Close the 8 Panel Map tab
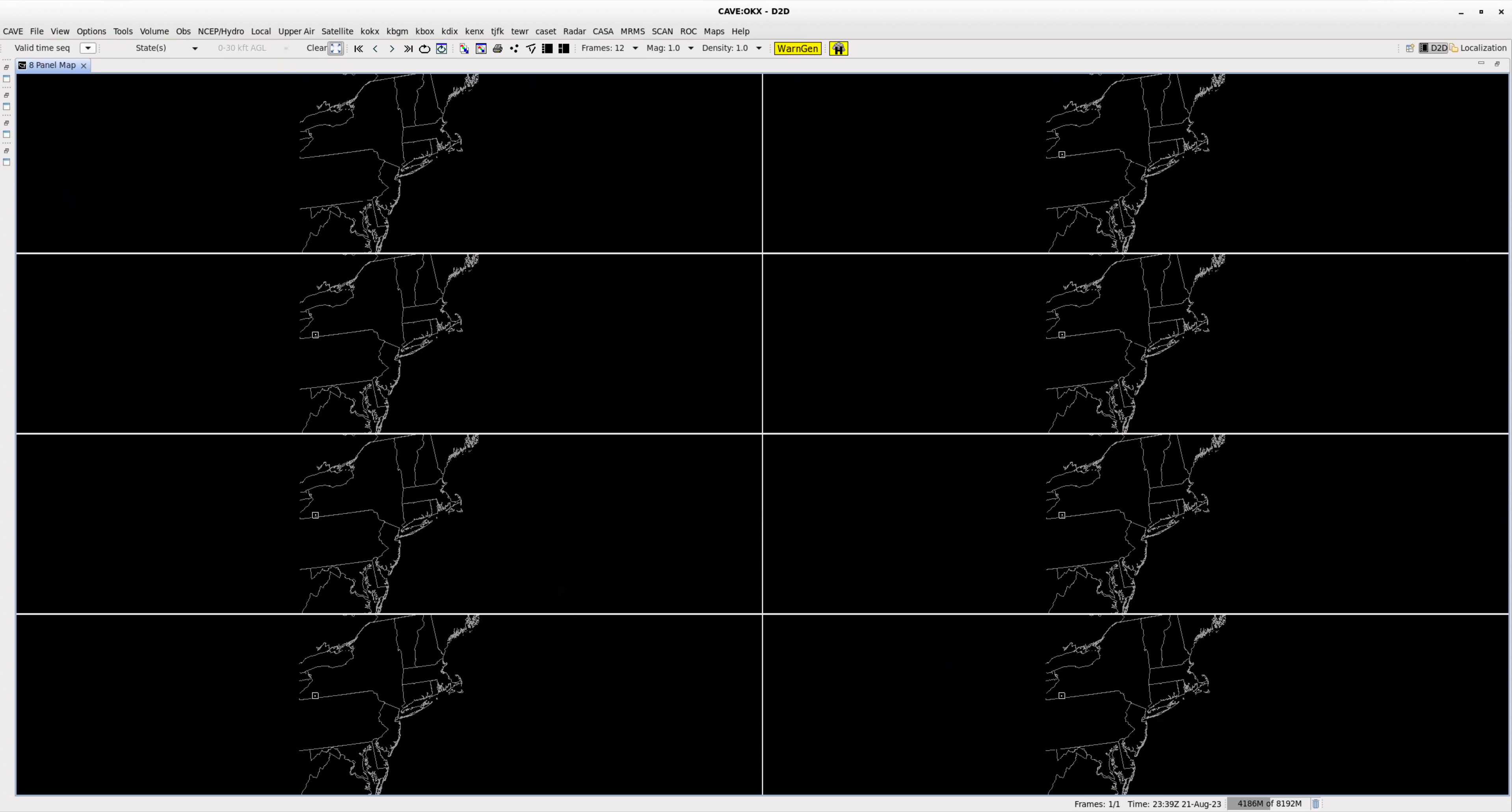Viewport: 1512px width, 812px height. [x=84, y=66]
